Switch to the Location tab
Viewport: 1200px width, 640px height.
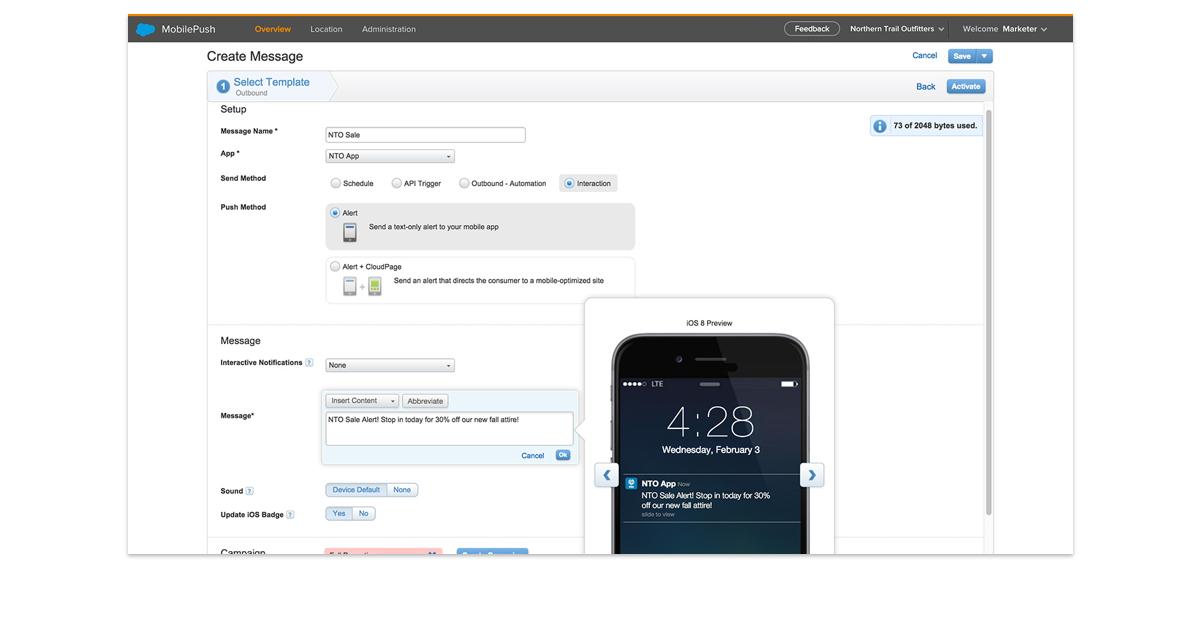click(x=326, y=29)
